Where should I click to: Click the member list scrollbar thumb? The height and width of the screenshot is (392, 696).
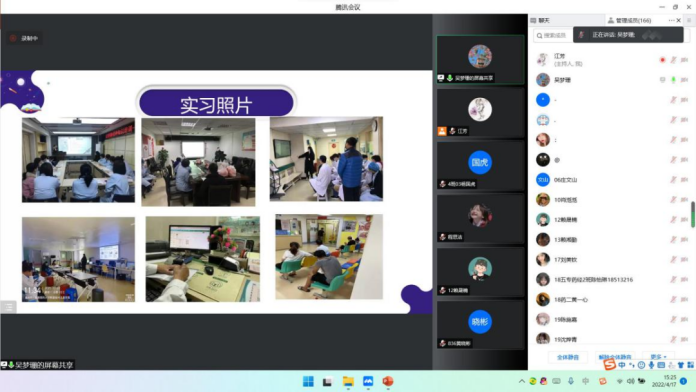coord(692,215)
